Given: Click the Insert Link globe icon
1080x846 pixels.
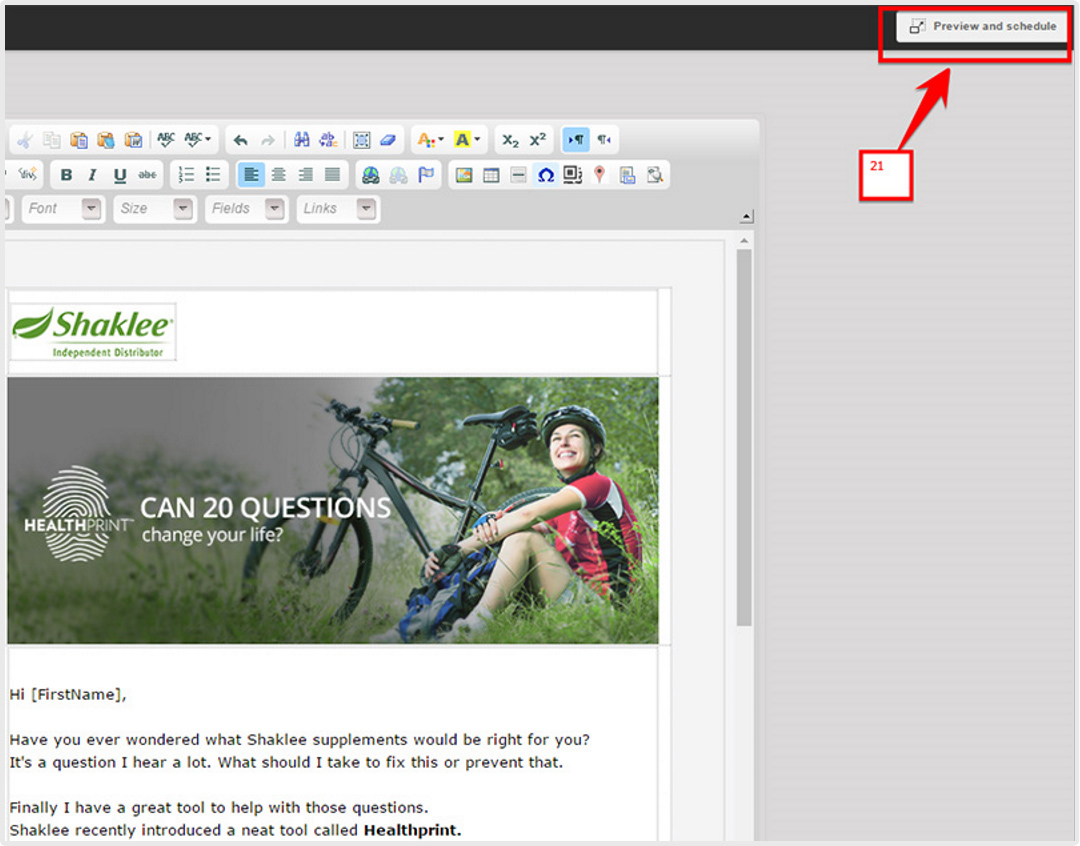Looking at the screenshot, I should point(371,176).
